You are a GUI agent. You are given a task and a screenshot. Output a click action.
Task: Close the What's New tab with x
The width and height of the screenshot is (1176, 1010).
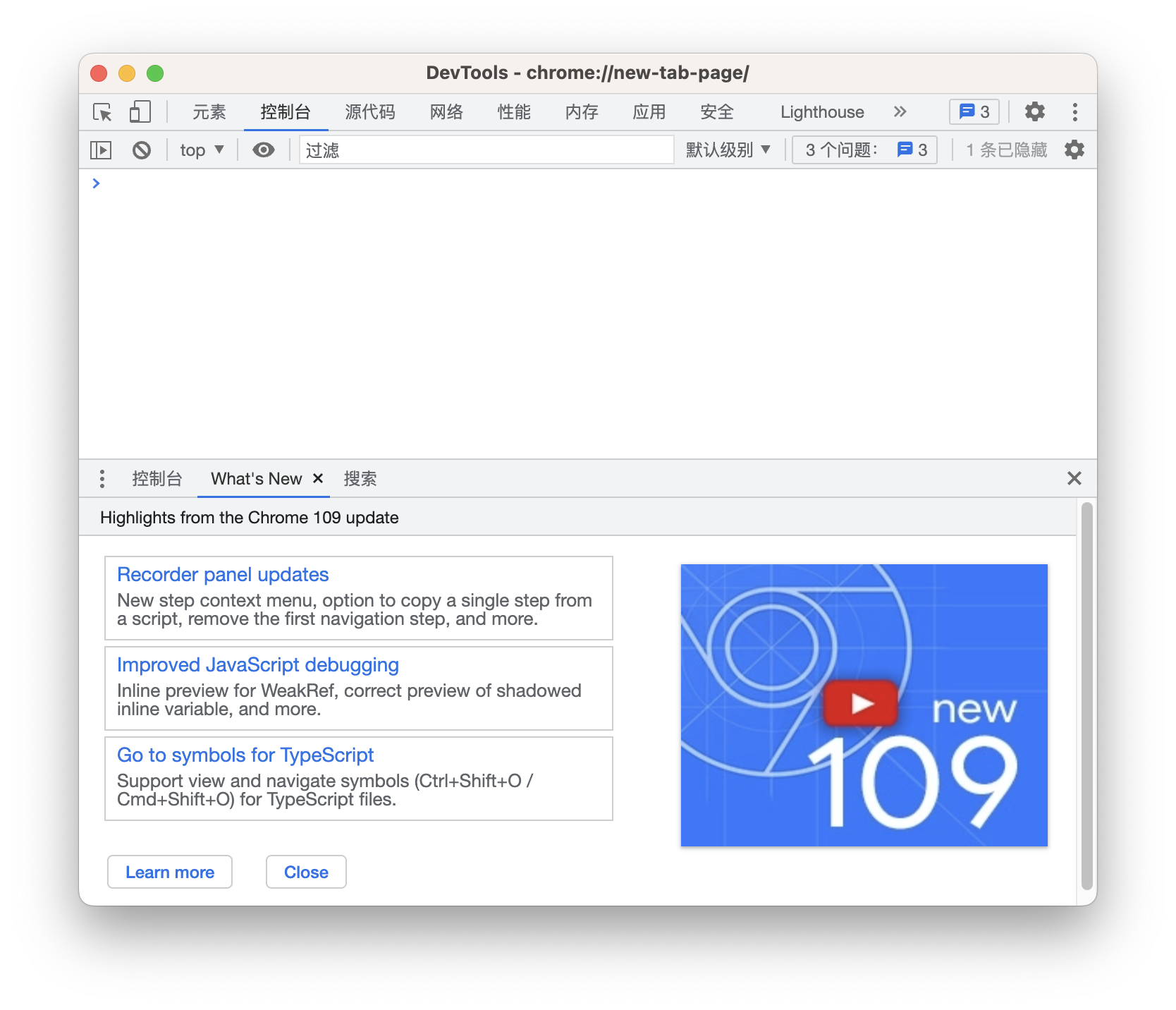tap(318, 478)
